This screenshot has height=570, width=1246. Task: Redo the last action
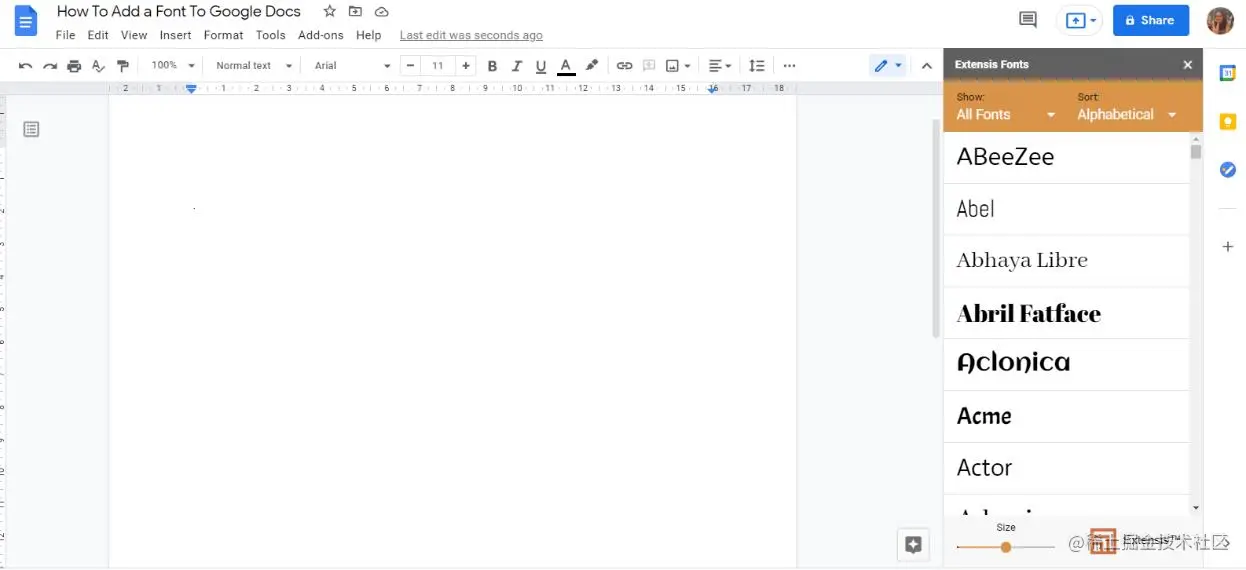point(50,66)
